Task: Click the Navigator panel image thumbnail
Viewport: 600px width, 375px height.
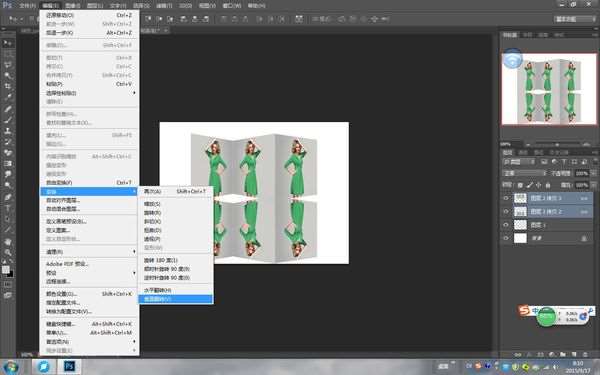Action: coord(549,89)
